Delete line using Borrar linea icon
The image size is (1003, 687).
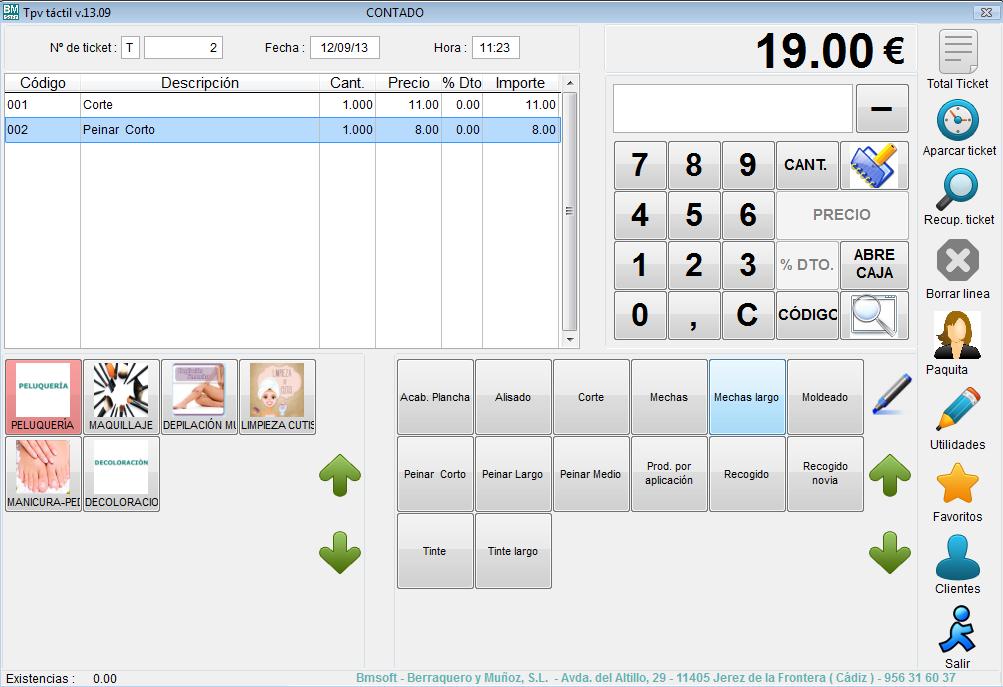click(x=957, y=262)
